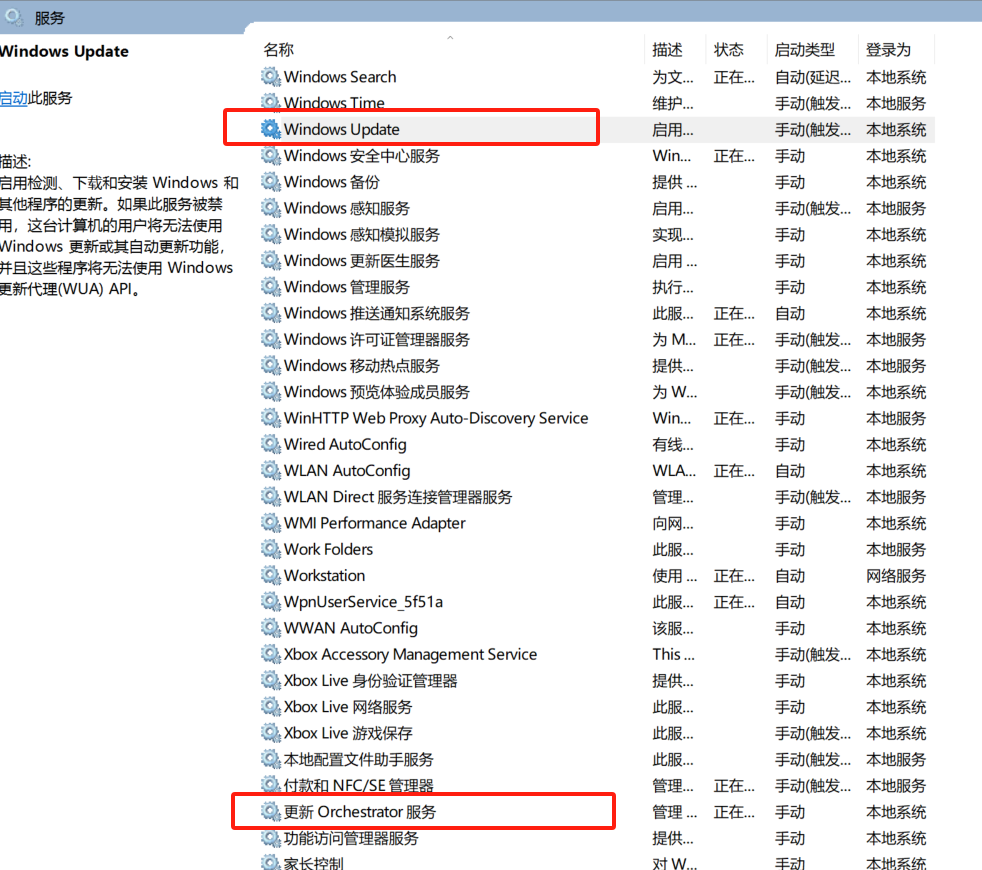Click the gear icon beside Windows Update
The height and width of the screenshot is (870, 982).
pyautogui.click(x=270, y=129)
